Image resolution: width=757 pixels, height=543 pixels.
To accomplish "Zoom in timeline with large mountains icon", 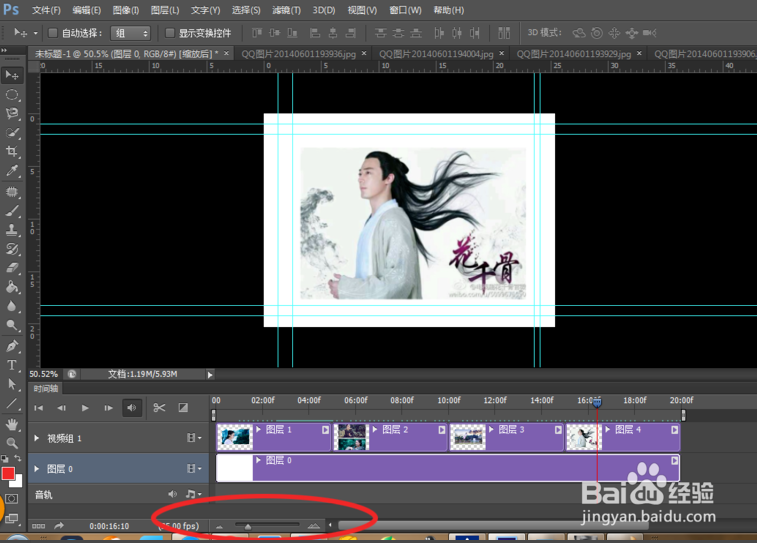I will (313, 526).
